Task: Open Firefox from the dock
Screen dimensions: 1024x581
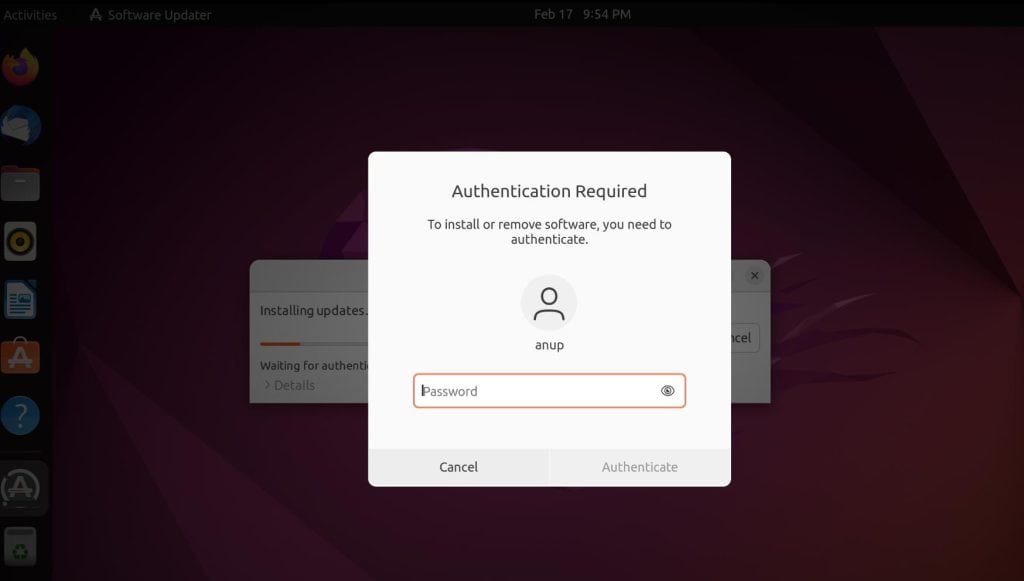Action: (x=20, y=64)
